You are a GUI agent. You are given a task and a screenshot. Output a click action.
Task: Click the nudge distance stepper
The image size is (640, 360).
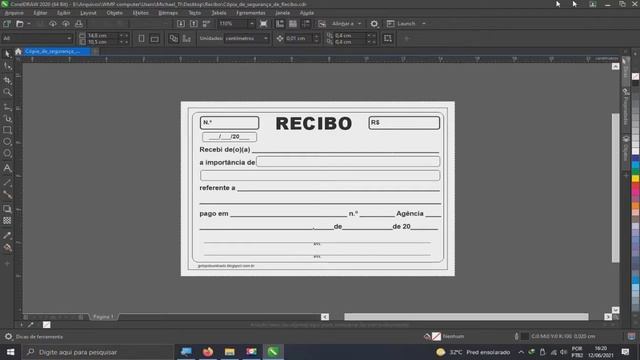pyautogui.click(x=316, y=38)
